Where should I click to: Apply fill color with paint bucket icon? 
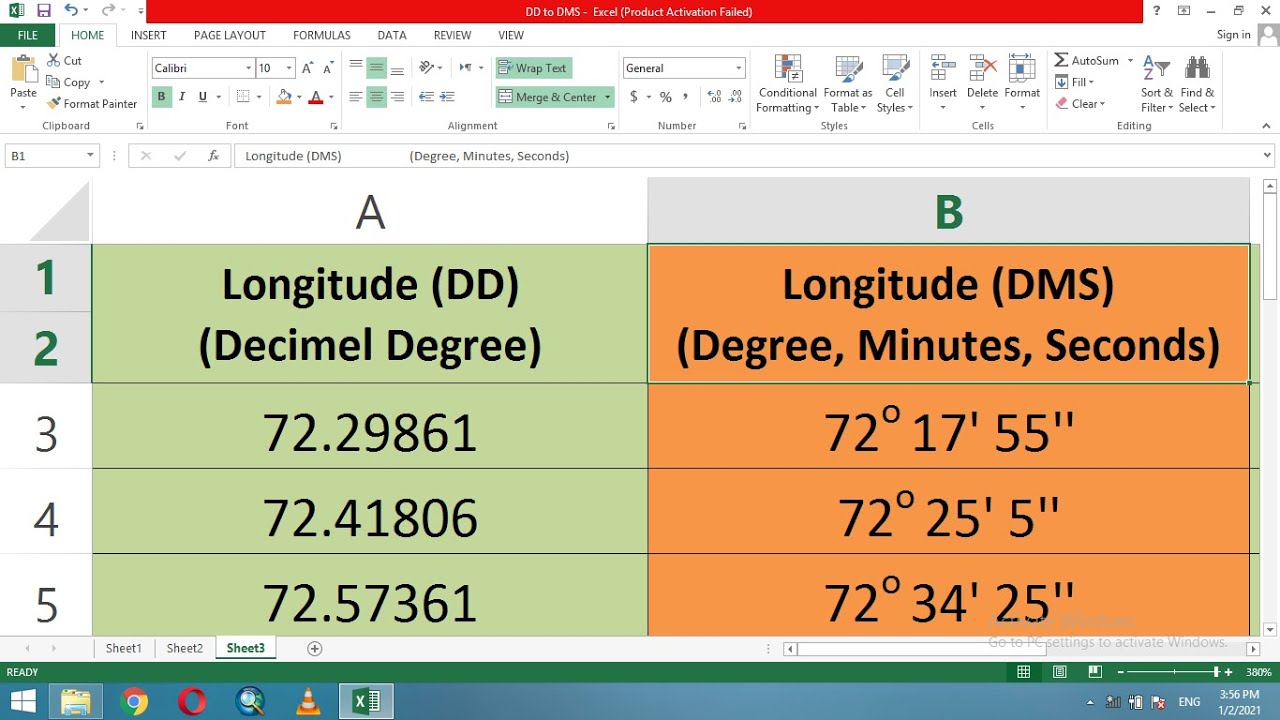pyautogui.click(x=284, y=97)
